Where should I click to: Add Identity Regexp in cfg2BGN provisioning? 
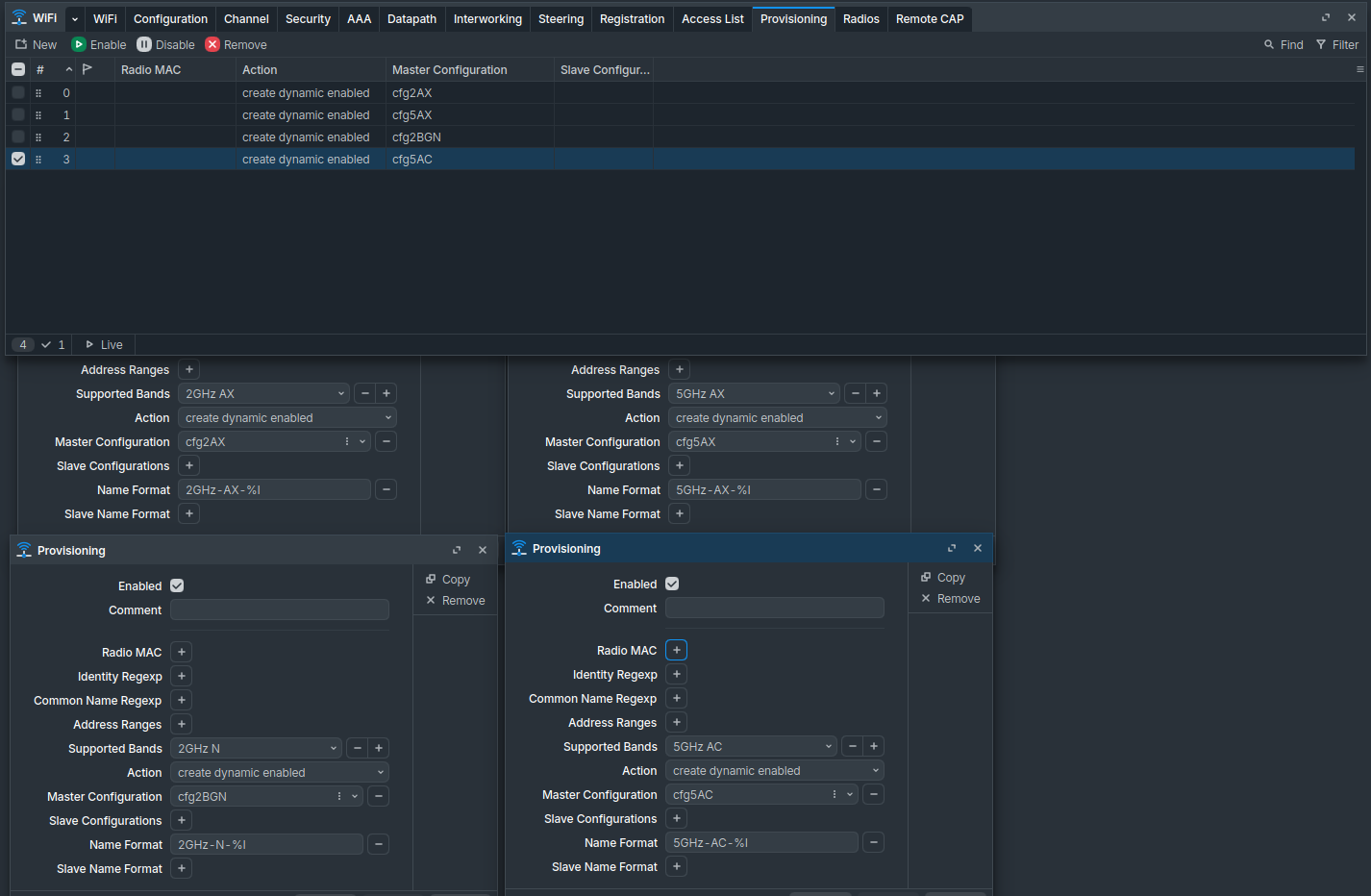point(182,677)
